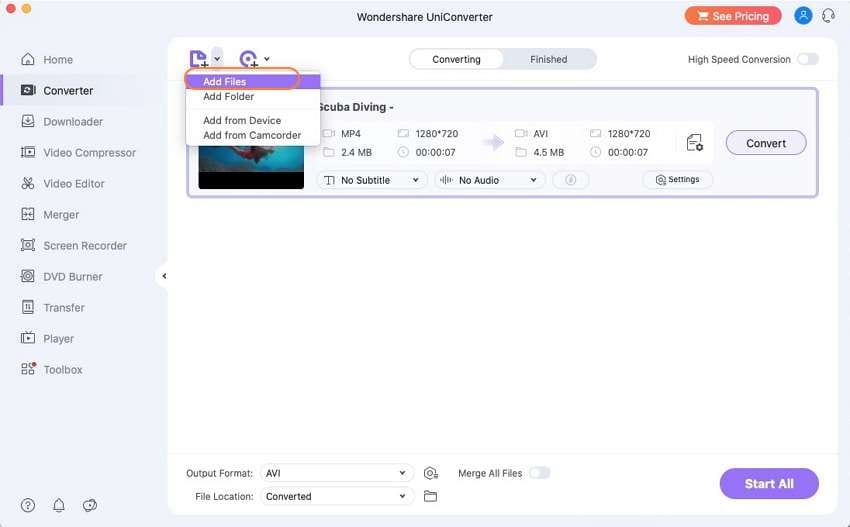Click the Scuba Diving file title

356,107
